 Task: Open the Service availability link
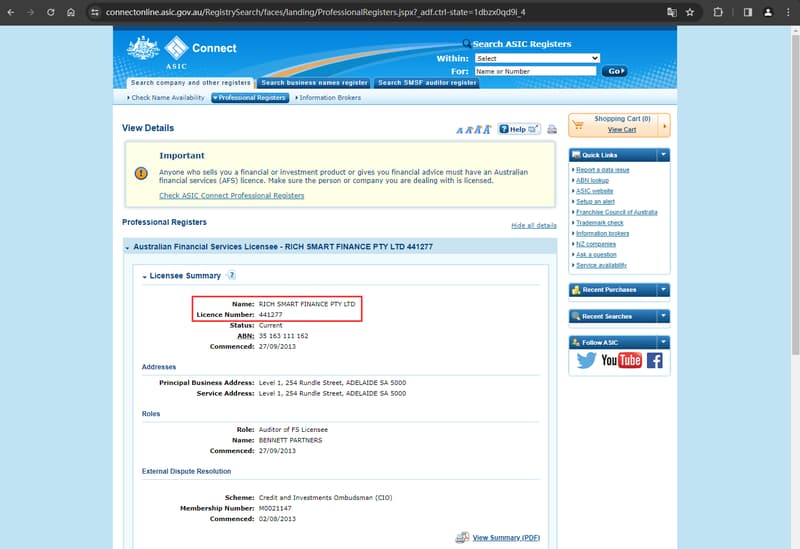click(602, 265)
